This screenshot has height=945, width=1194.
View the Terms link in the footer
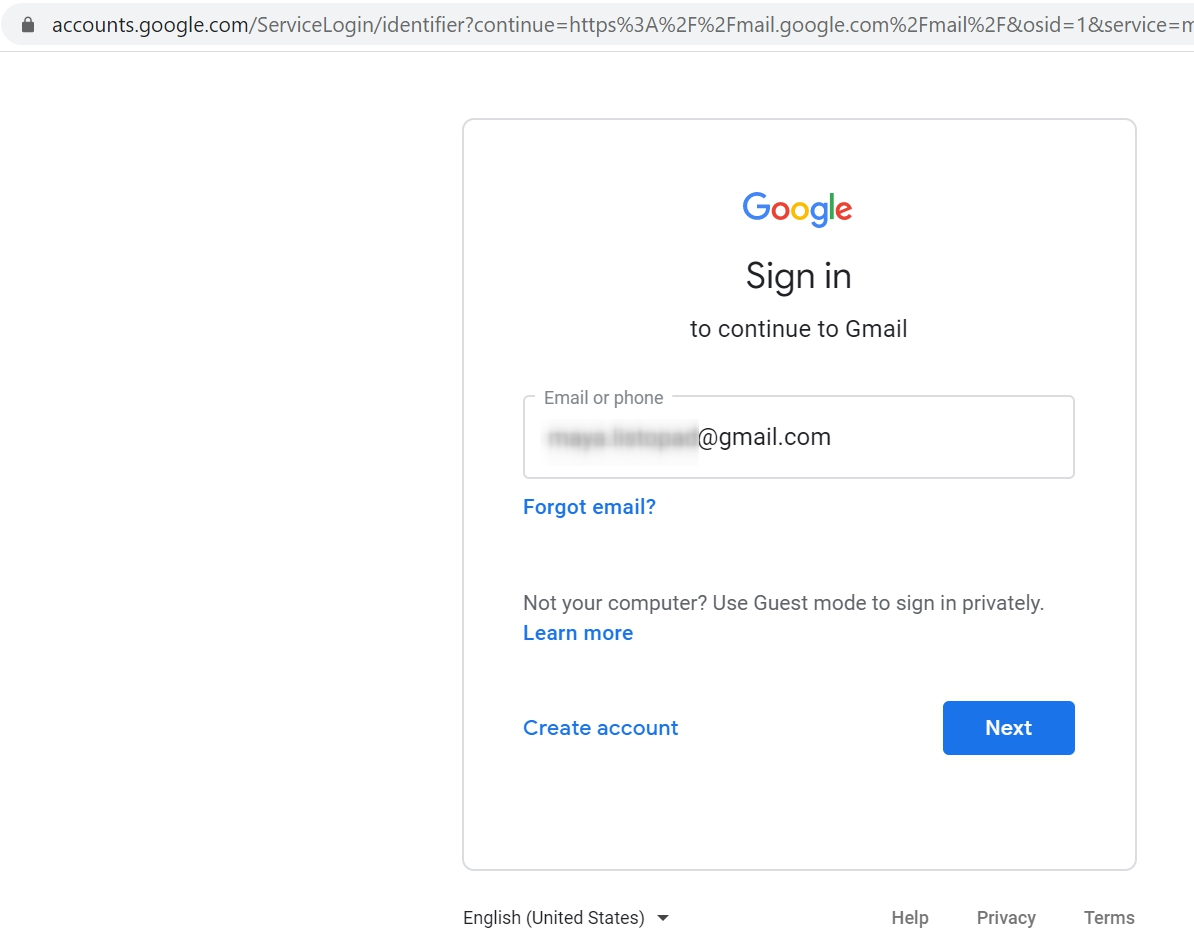(1109, 918)
